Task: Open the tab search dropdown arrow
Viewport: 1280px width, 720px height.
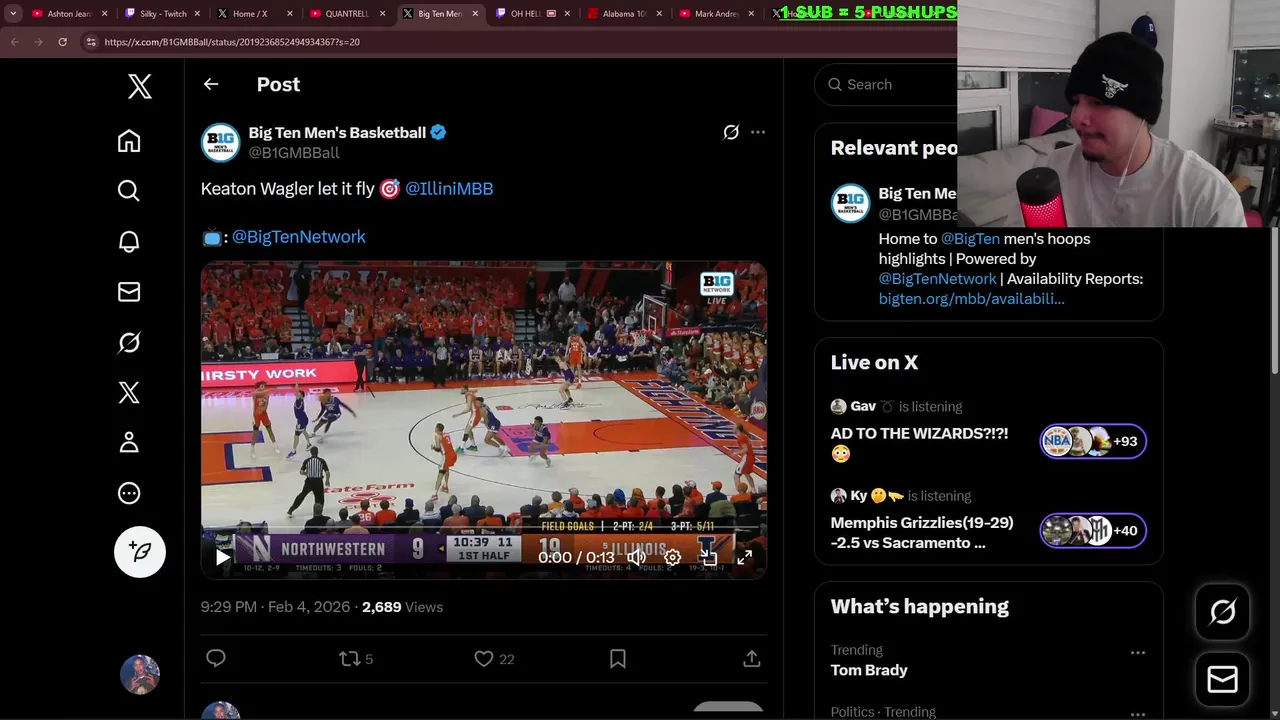Action: 13,14
